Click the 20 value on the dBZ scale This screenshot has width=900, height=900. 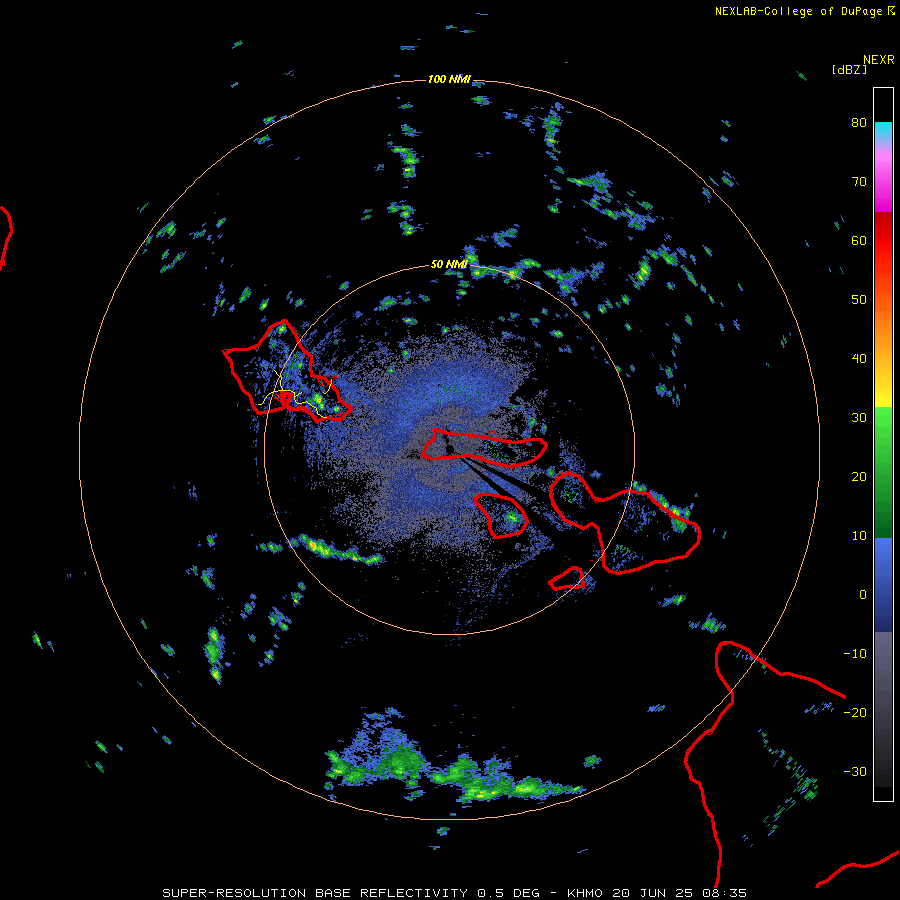pyautogui.click(x=859, y=477)
